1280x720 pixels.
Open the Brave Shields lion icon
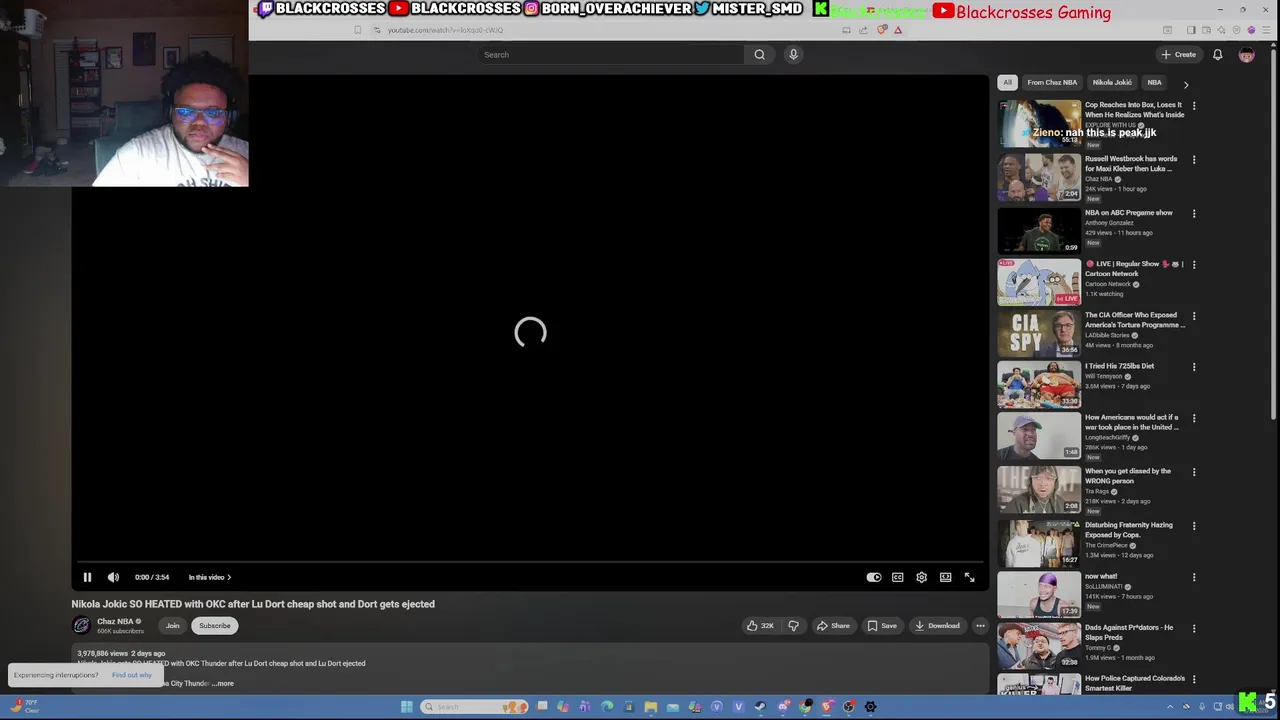882,30
